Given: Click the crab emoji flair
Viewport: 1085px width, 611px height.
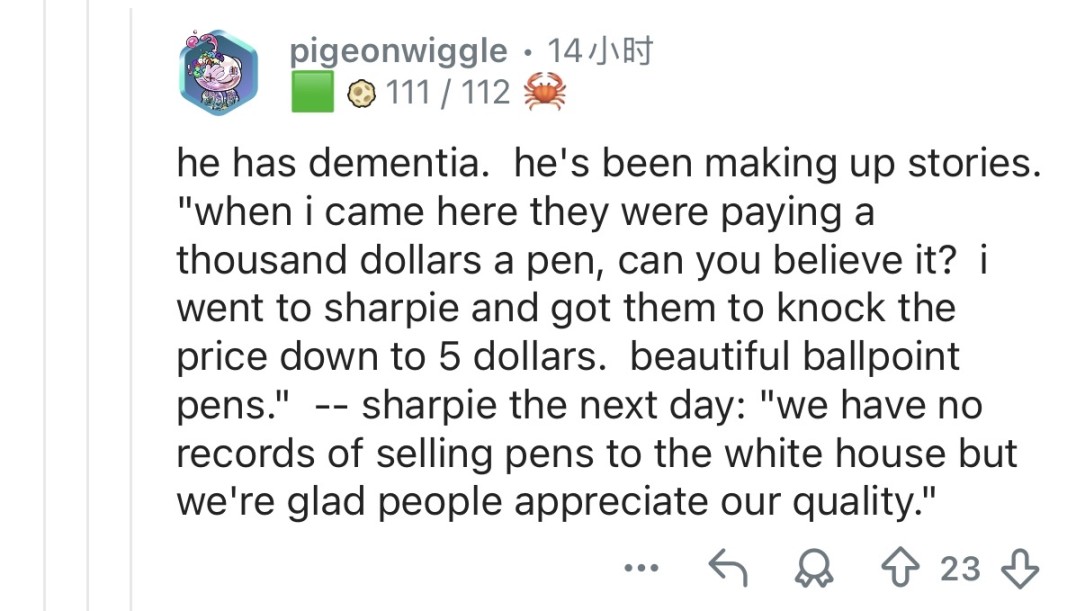Looking at the screenshot, I should click(544, 93).
